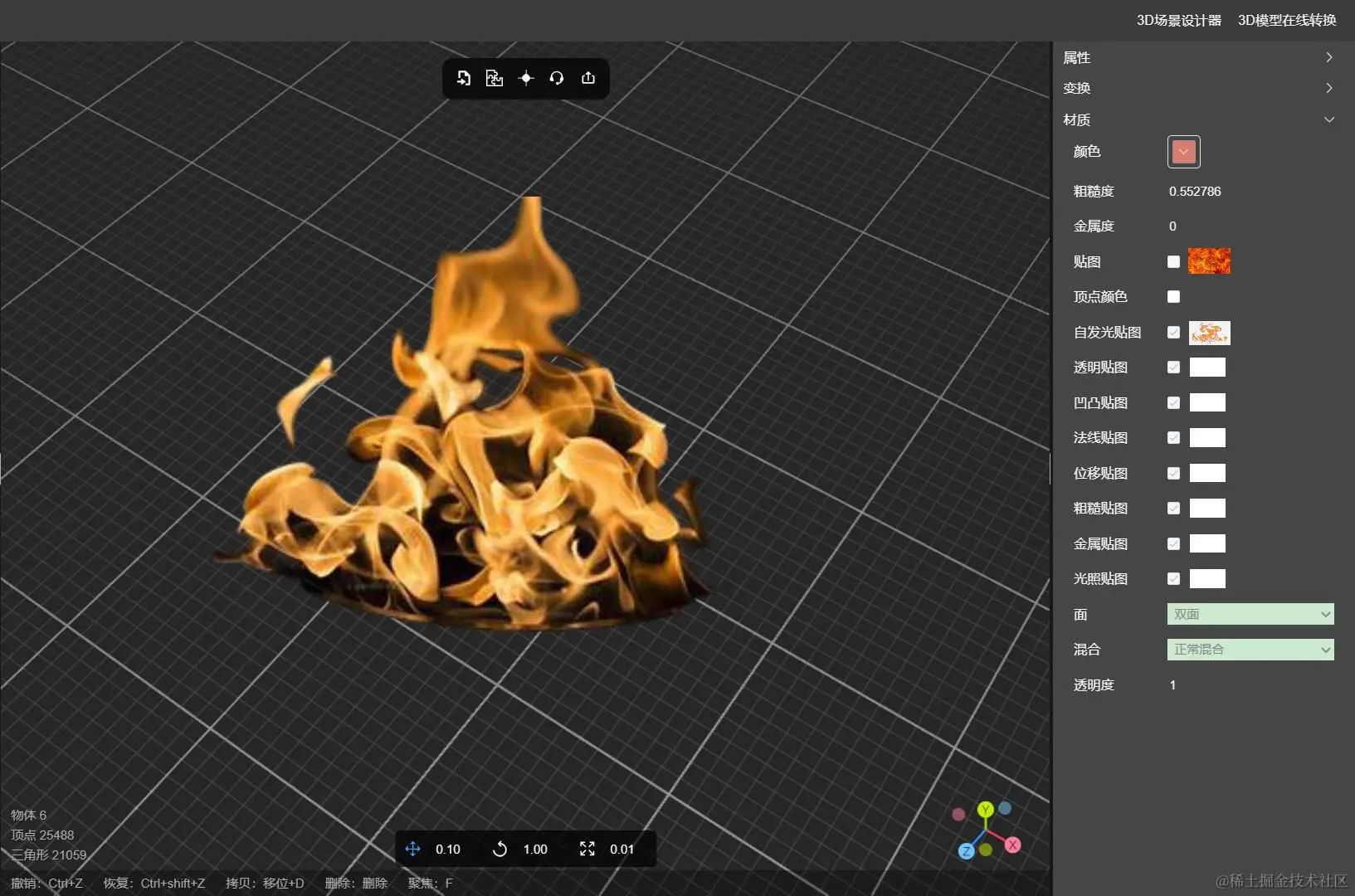The width and height of the screenshot is (1355, 896).
Task: Click the X axis on the gizmo
Action: tap(1013, 845)
